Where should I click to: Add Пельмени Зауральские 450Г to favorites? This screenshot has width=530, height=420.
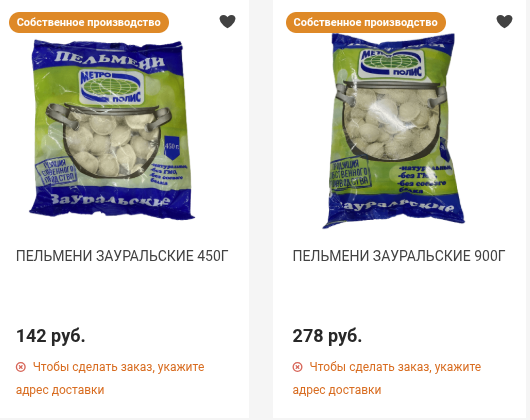tap(227, 22)
